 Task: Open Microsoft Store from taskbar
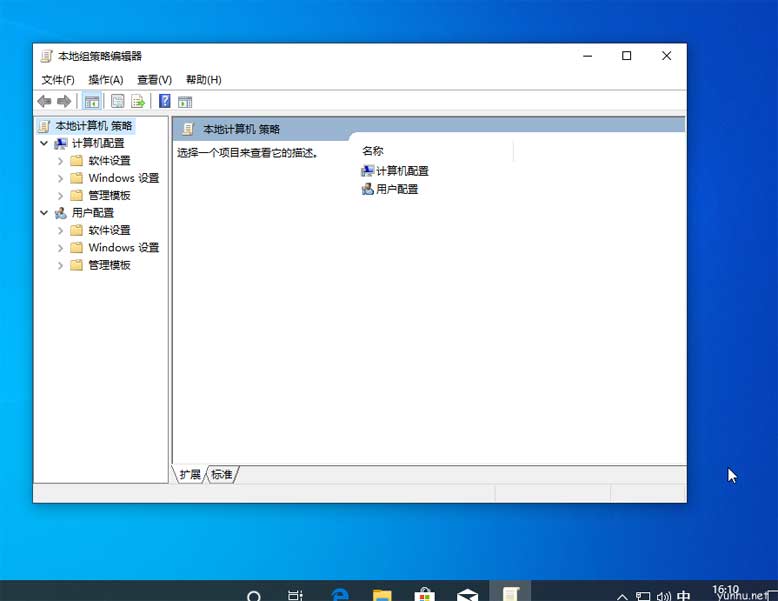424,595
